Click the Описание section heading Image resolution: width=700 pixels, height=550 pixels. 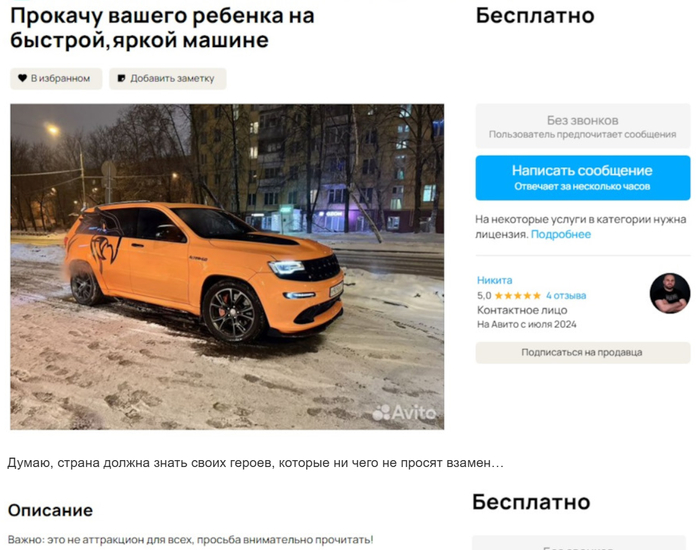coord(50,510)
